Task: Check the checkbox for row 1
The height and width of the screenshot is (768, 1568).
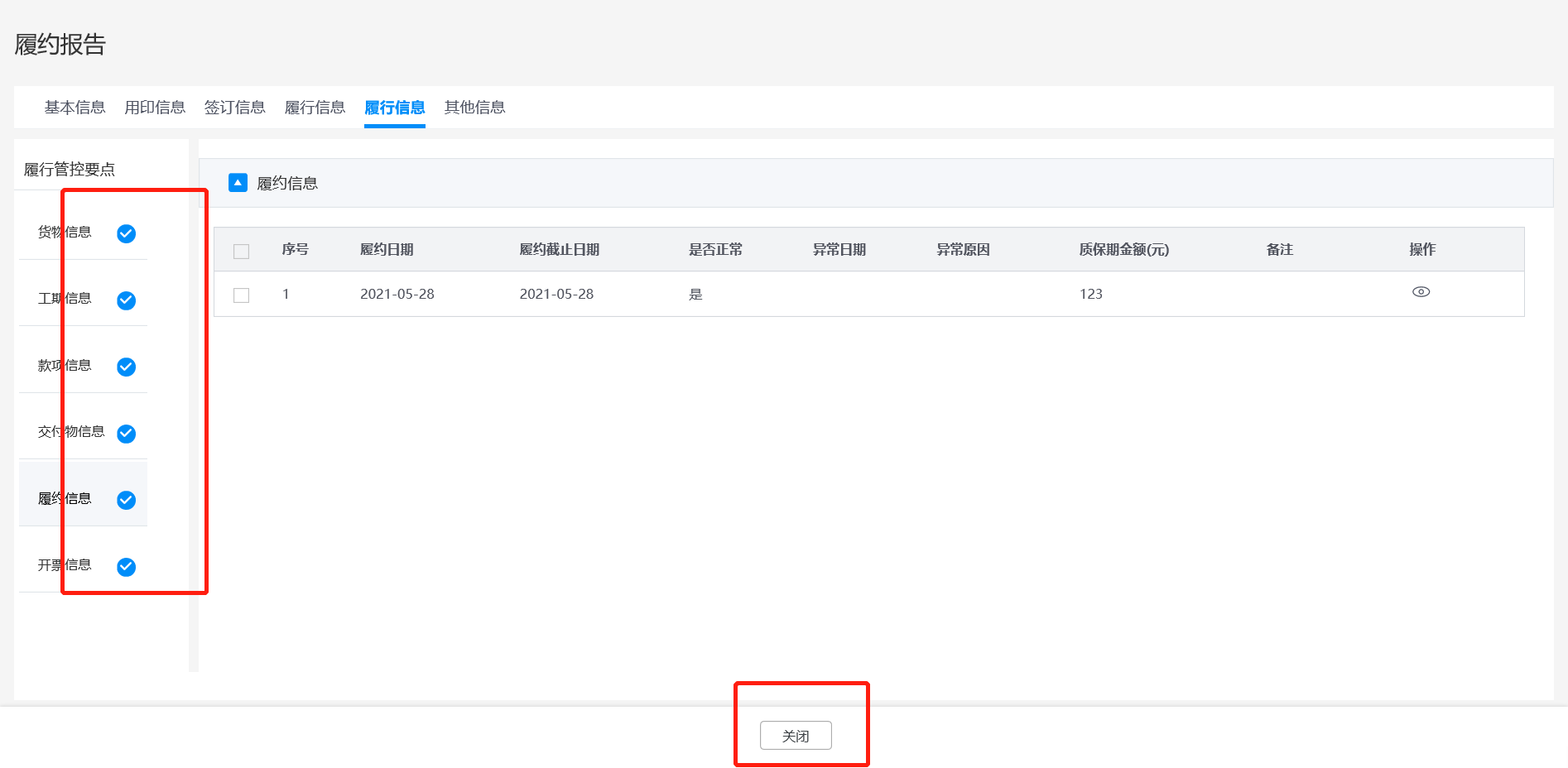Action: tap(242, 295)
